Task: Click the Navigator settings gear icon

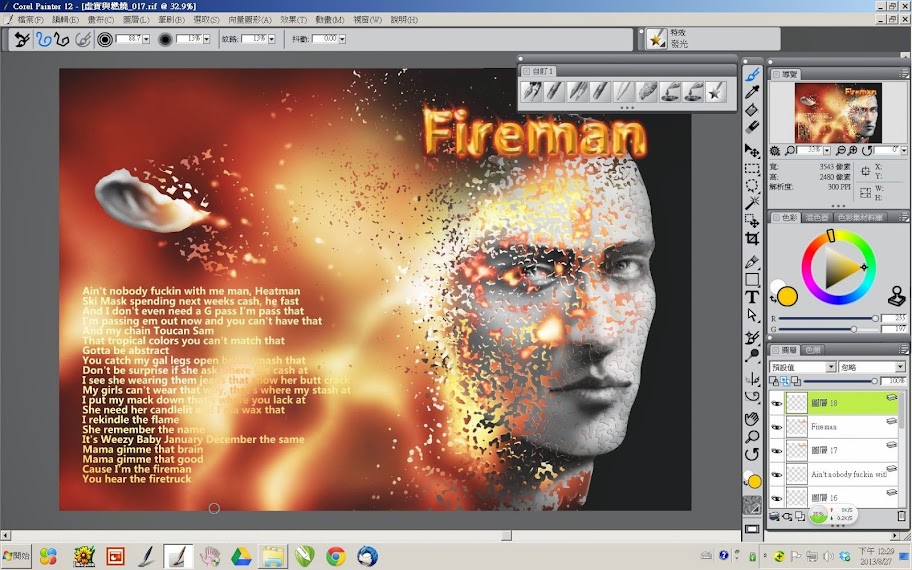Action: (x=775, y=151)
